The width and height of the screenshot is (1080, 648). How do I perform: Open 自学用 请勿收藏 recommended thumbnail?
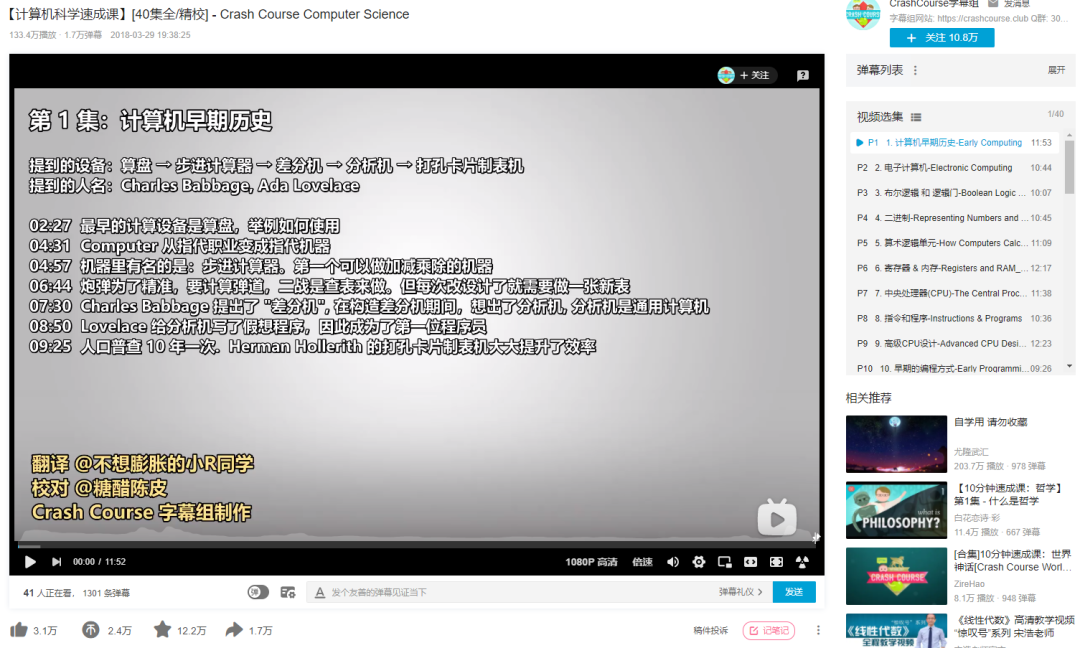[x=896, y=444]
